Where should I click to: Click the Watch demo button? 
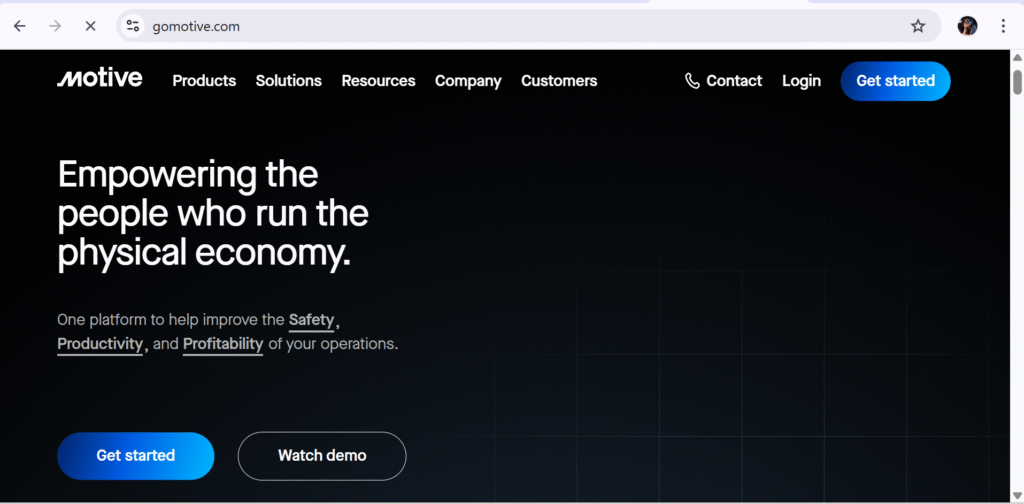(x=322, y=456)
